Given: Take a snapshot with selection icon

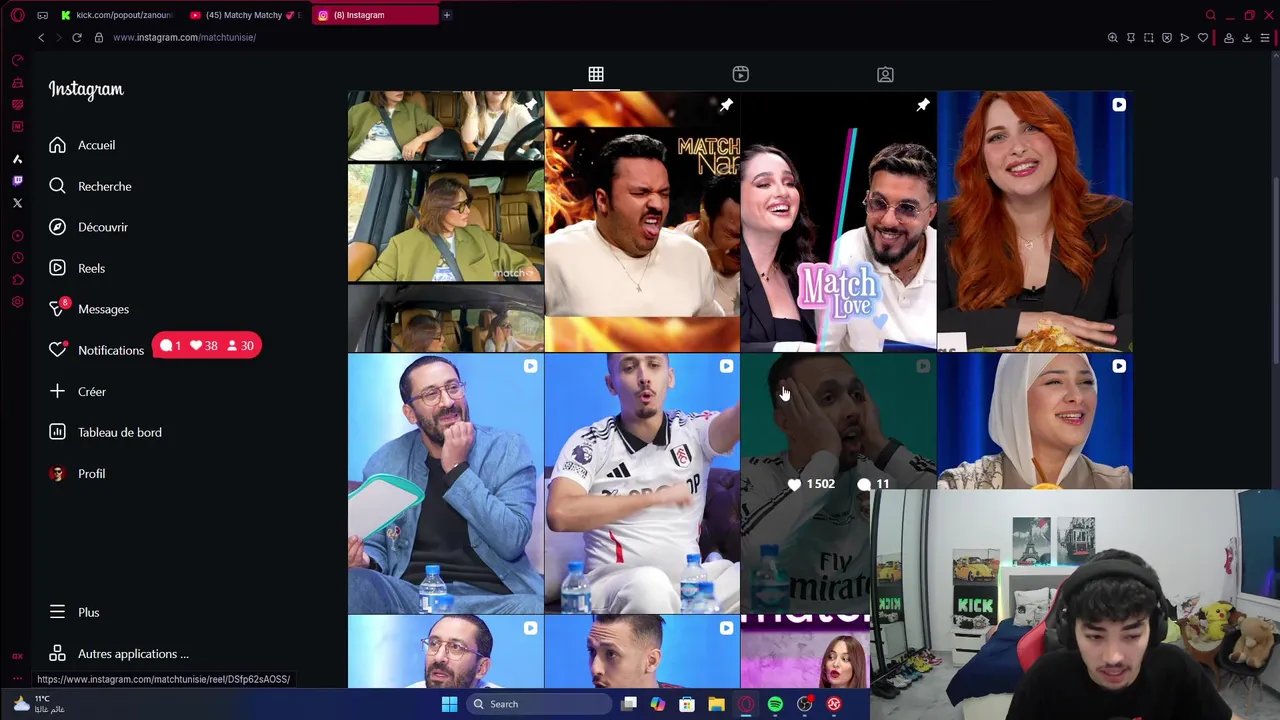Looking at the screenshot, I should point(1148,38).
